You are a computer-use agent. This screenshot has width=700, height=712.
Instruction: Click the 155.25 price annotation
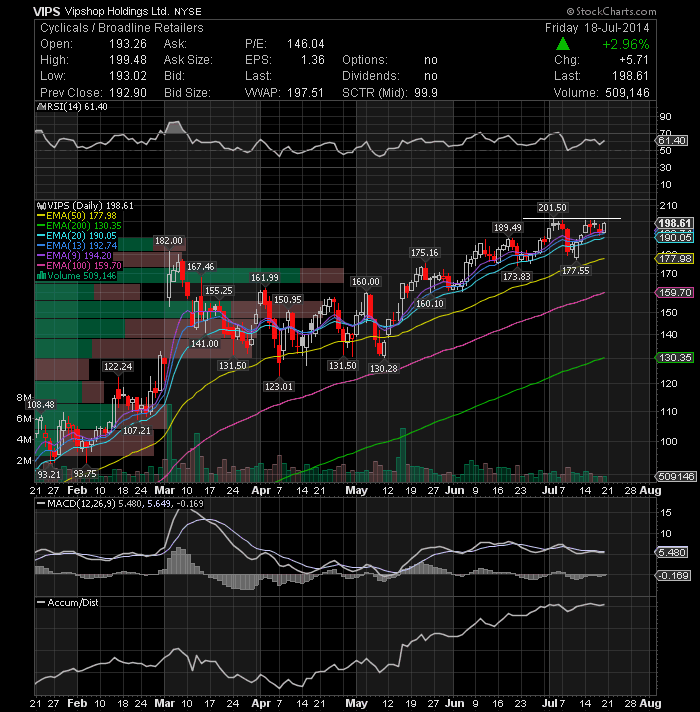(x=219, y=291)
